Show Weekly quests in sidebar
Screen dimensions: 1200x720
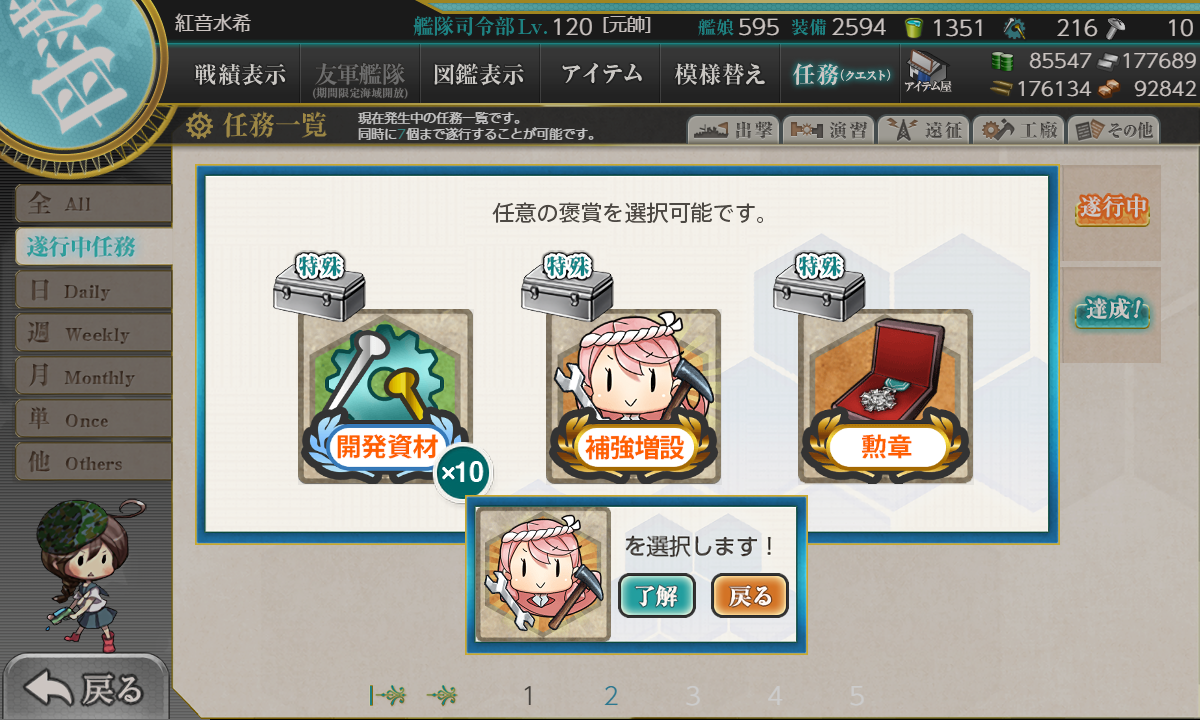point(93,333)
